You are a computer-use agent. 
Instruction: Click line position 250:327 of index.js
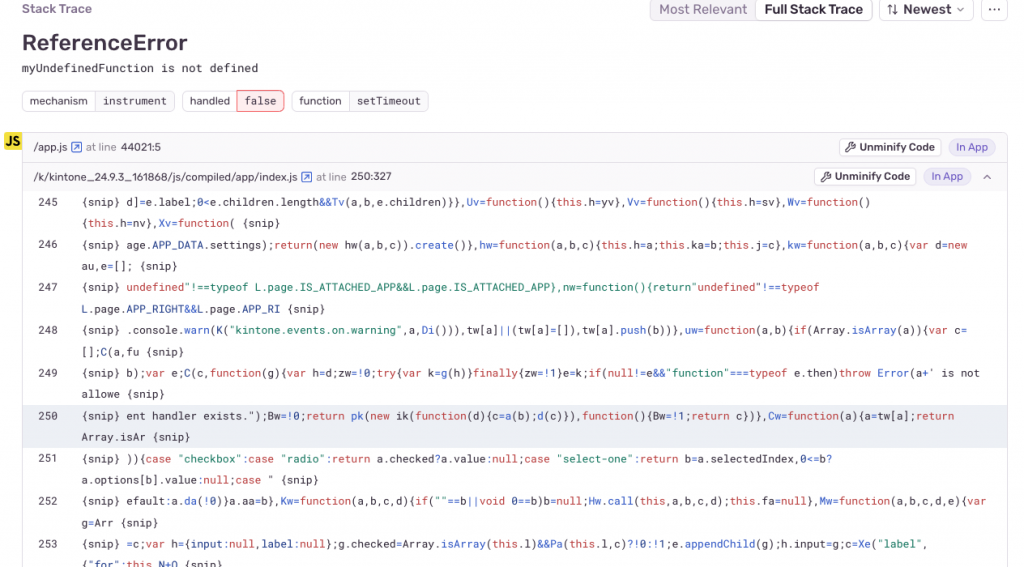pos(371,177)
